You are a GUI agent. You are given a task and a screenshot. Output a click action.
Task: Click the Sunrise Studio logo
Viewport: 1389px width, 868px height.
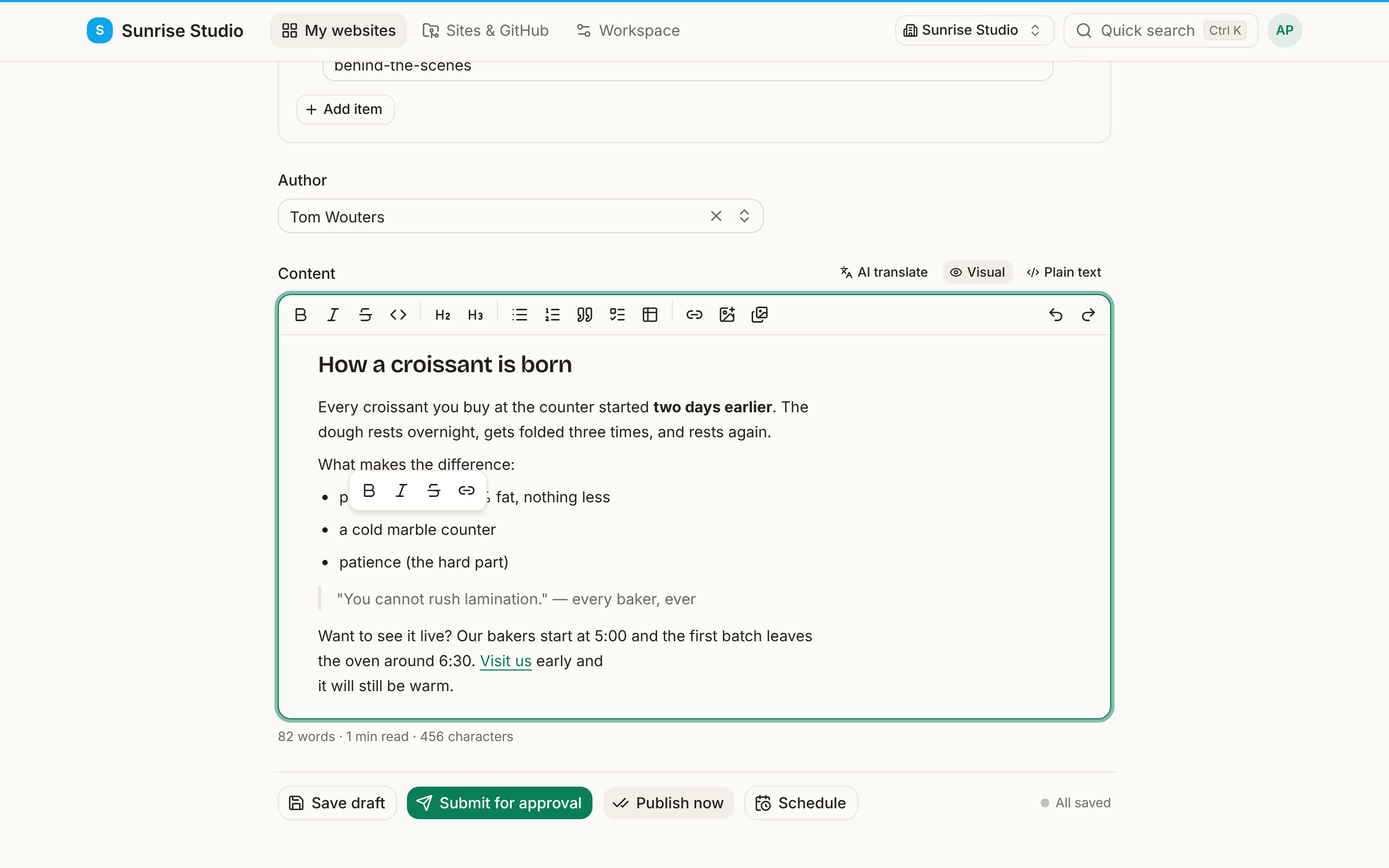click(x=100, y=30)
